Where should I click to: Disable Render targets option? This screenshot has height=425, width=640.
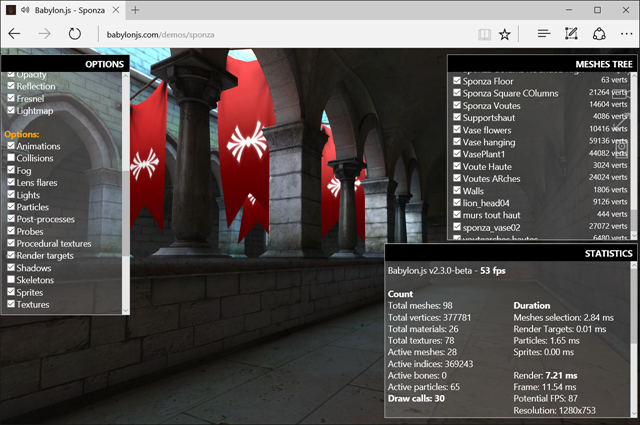11,255
